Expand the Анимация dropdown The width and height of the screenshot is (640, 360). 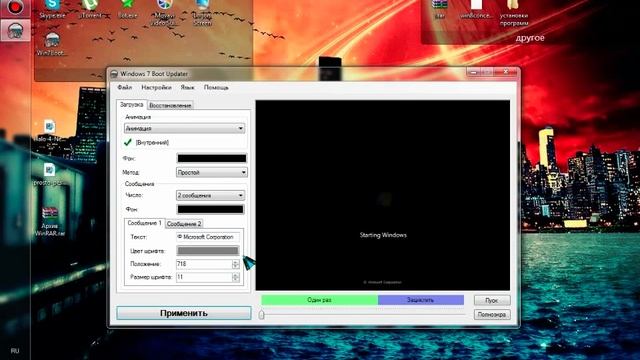[x=184, y=128]
